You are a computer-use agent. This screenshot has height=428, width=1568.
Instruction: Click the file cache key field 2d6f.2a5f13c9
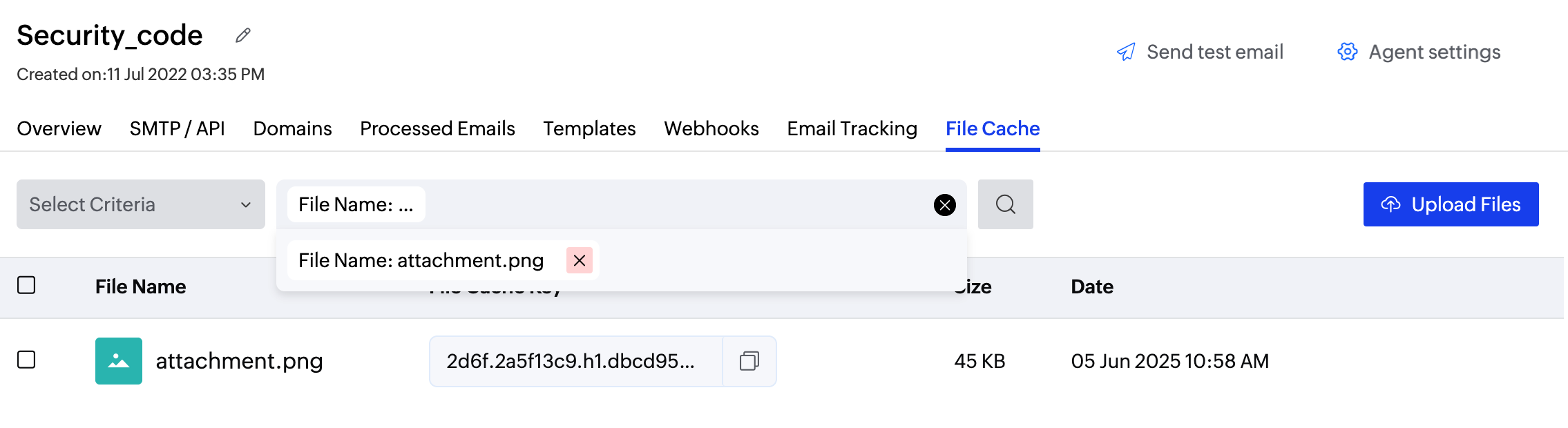(570, 360)
